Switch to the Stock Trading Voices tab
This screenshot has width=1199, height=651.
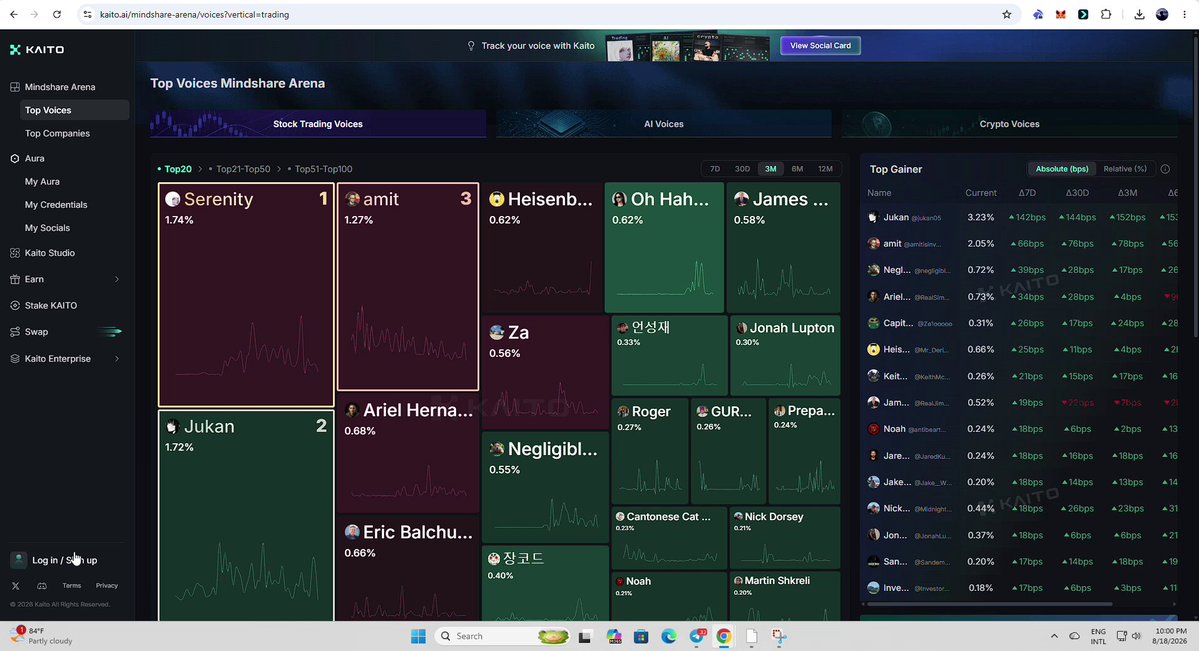pos(318,124)
